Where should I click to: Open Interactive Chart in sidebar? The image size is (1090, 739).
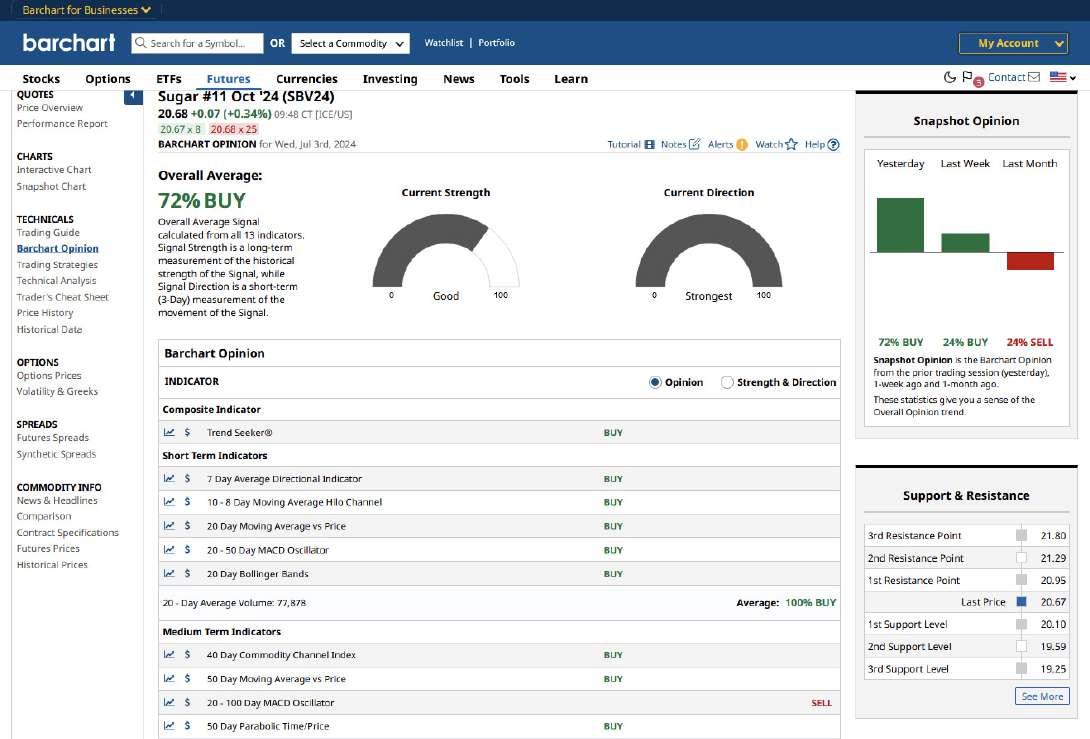(54, 170)
